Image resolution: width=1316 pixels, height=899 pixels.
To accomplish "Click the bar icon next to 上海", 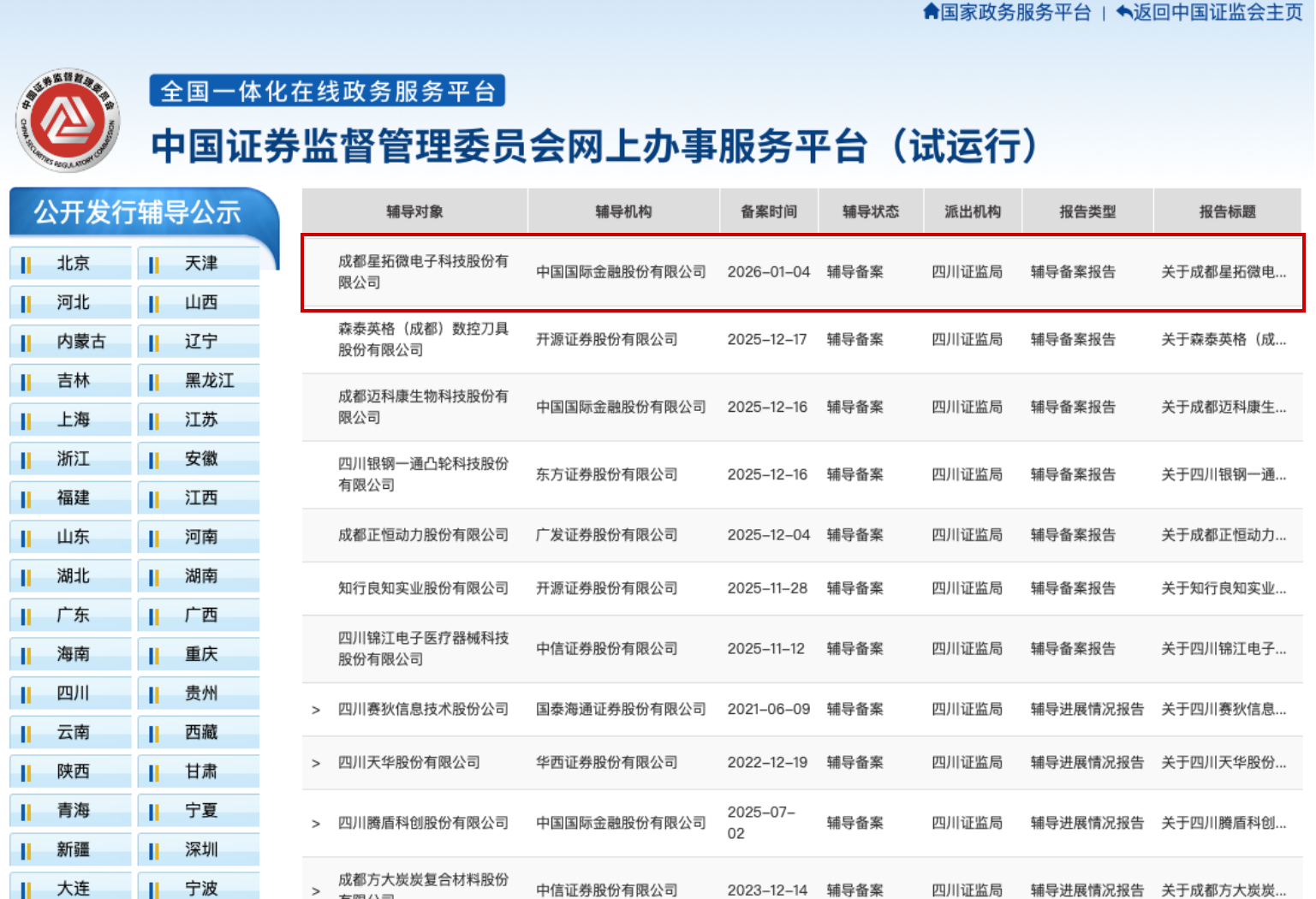I will (x=26, y=420).
